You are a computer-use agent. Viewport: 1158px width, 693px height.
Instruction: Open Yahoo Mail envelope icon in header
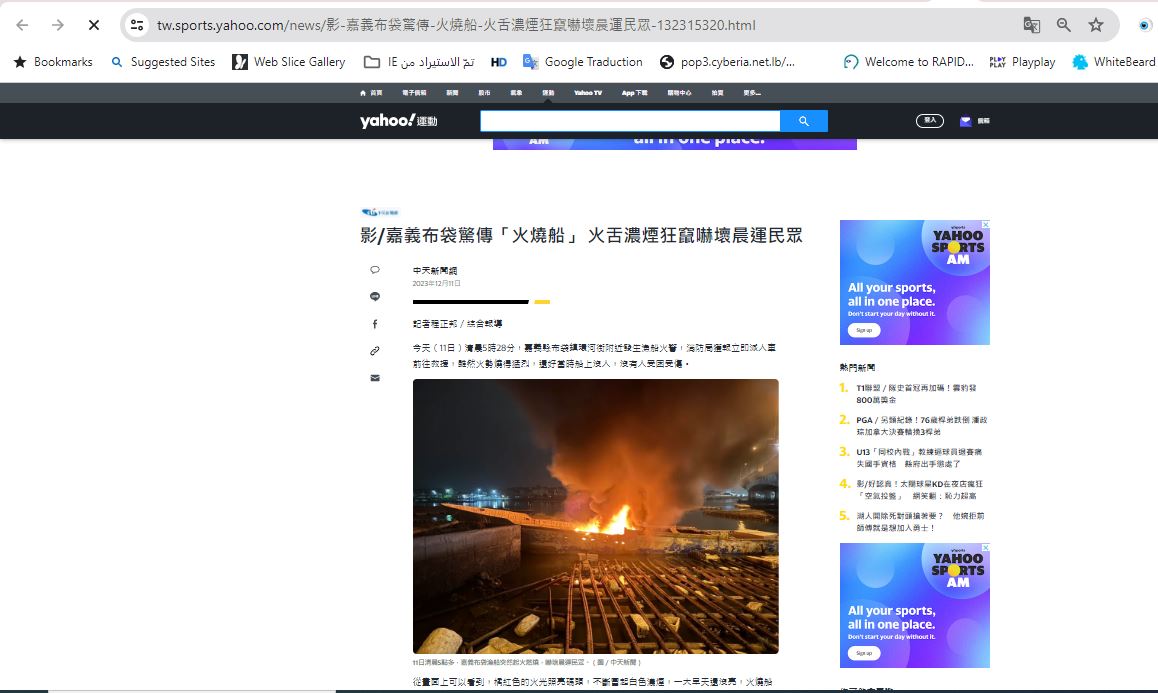pos(965,121)
